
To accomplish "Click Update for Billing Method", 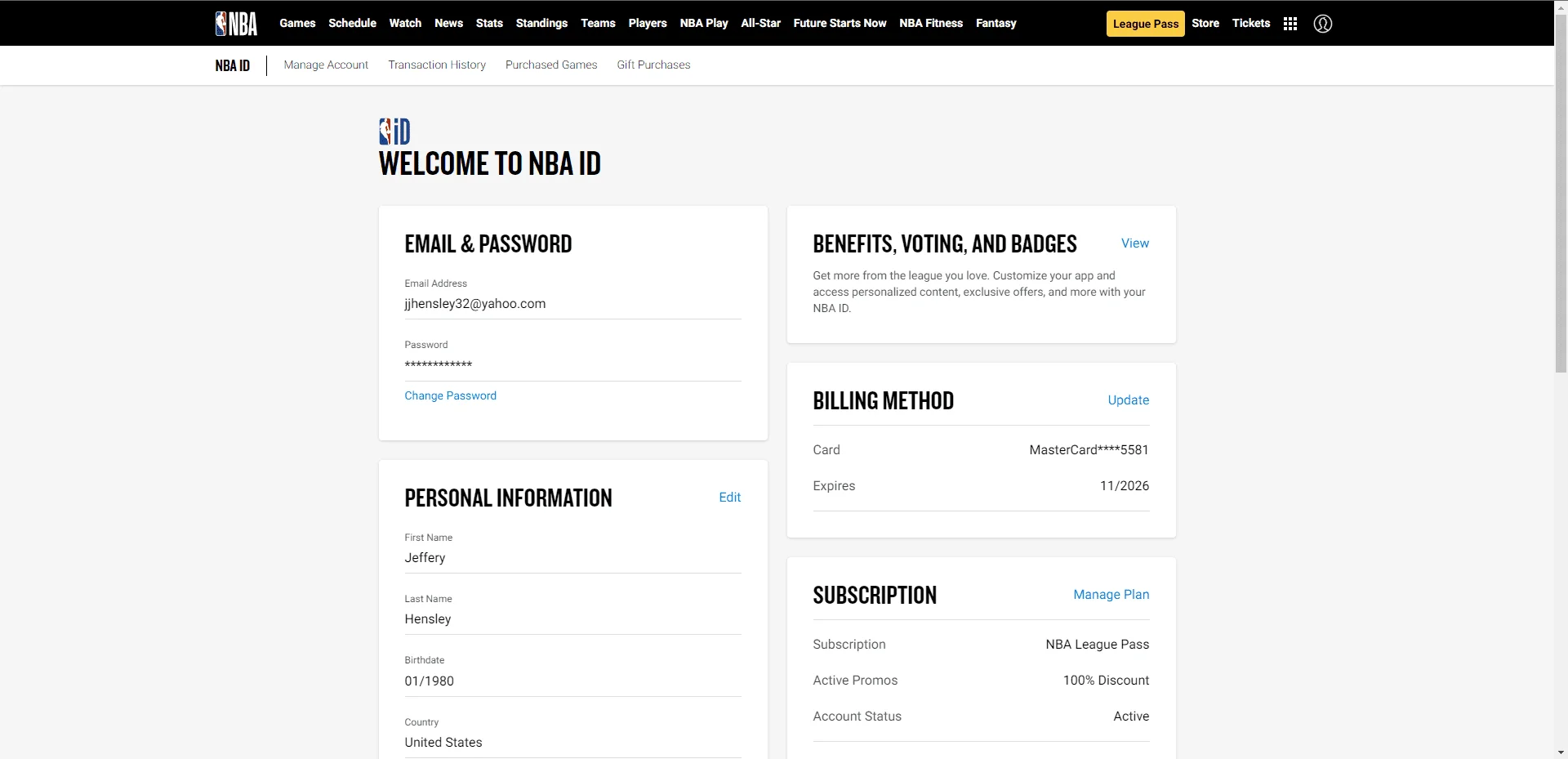I will pos(1128,400).
